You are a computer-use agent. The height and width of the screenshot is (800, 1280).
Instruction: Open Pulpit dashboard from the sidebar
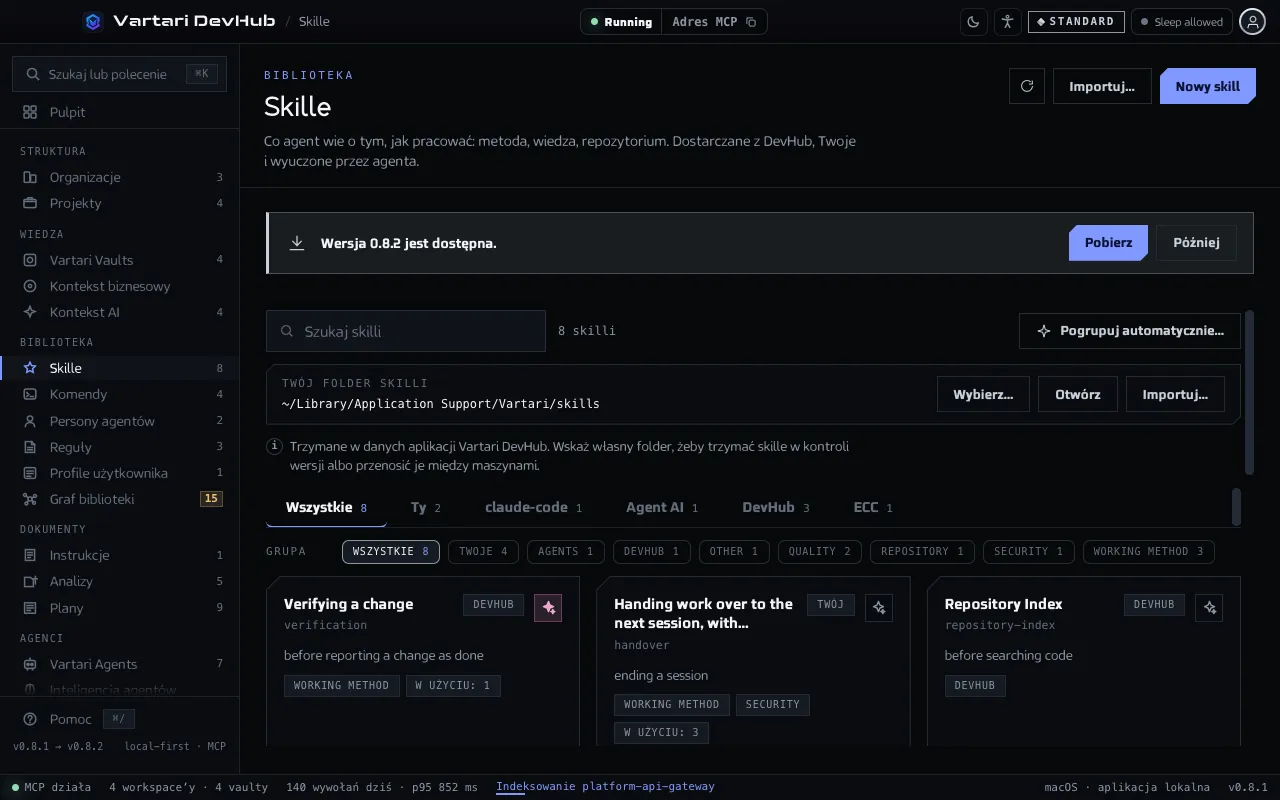pyautogui.click(x=120, y=112)
